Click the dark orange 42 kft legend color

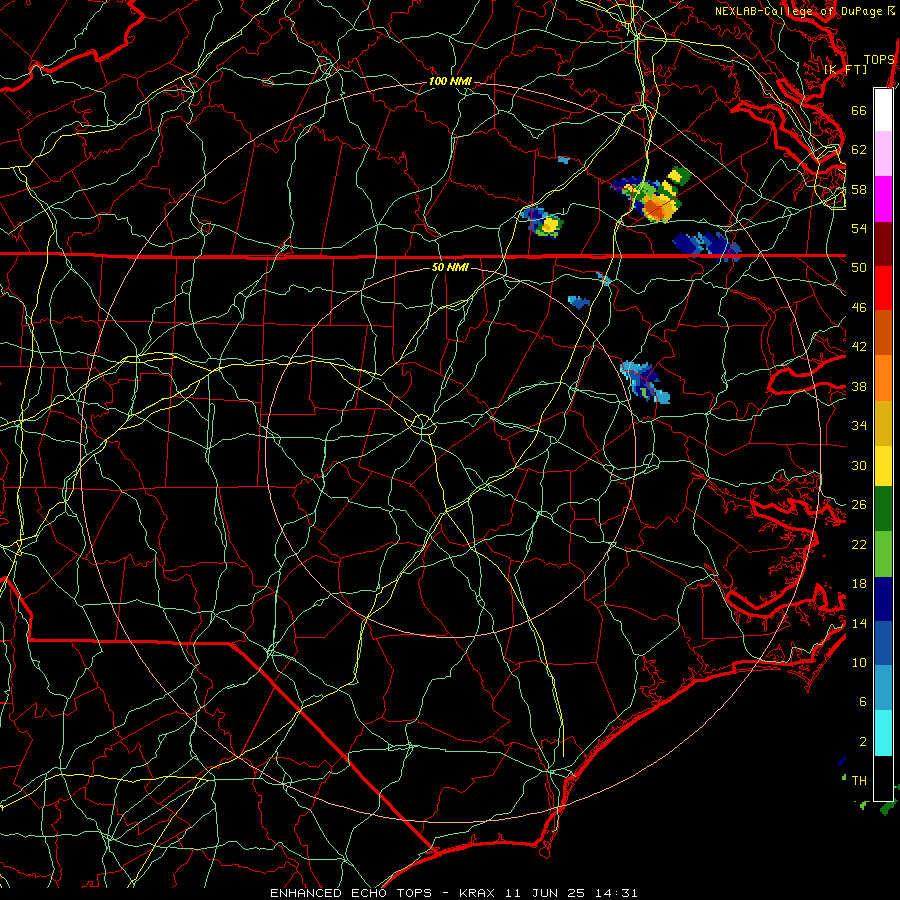click(883, 332)
